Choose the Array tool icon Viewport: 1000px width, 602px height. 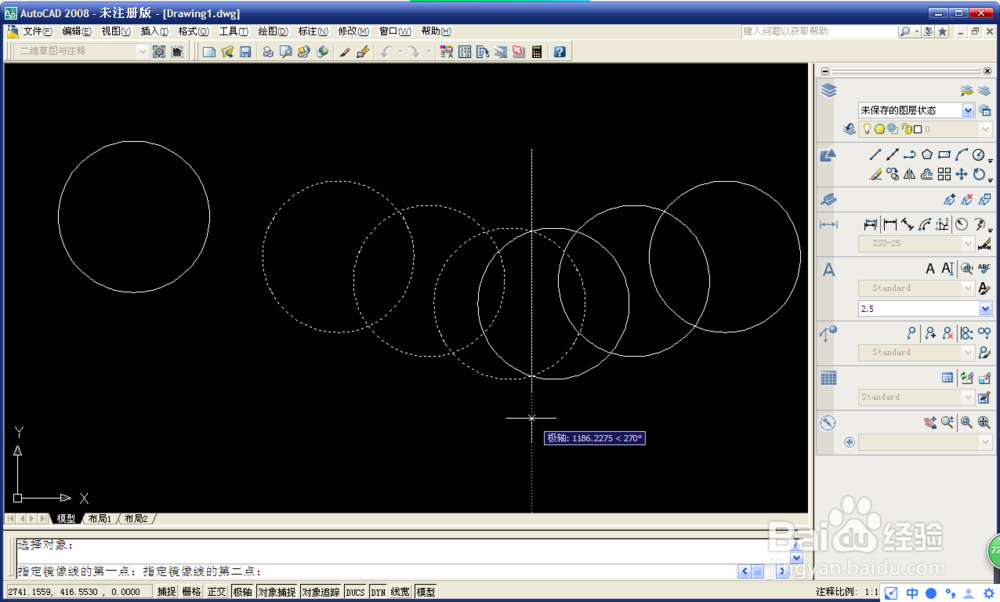click(944, 173)
